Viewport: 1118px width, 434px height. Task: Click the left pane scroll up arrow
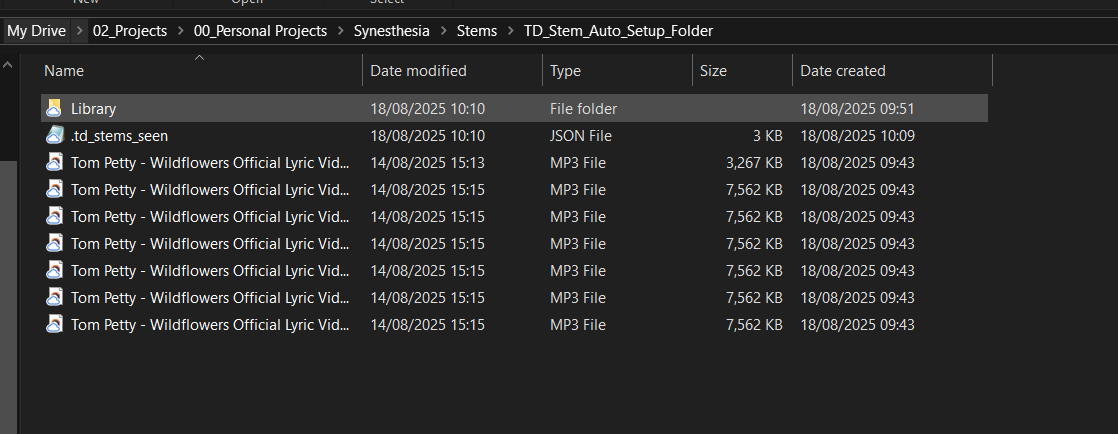(x=8, y=66)
